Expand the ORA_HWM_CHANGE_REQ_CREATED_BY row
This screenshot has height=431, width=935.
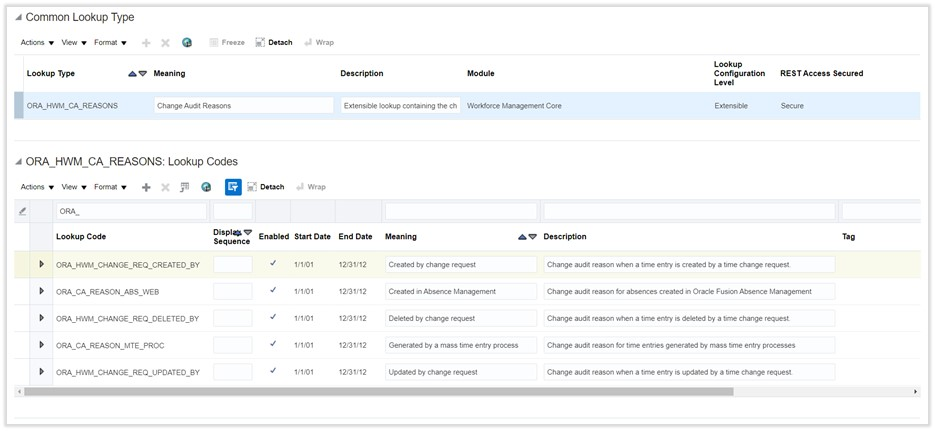click(41, 264)
